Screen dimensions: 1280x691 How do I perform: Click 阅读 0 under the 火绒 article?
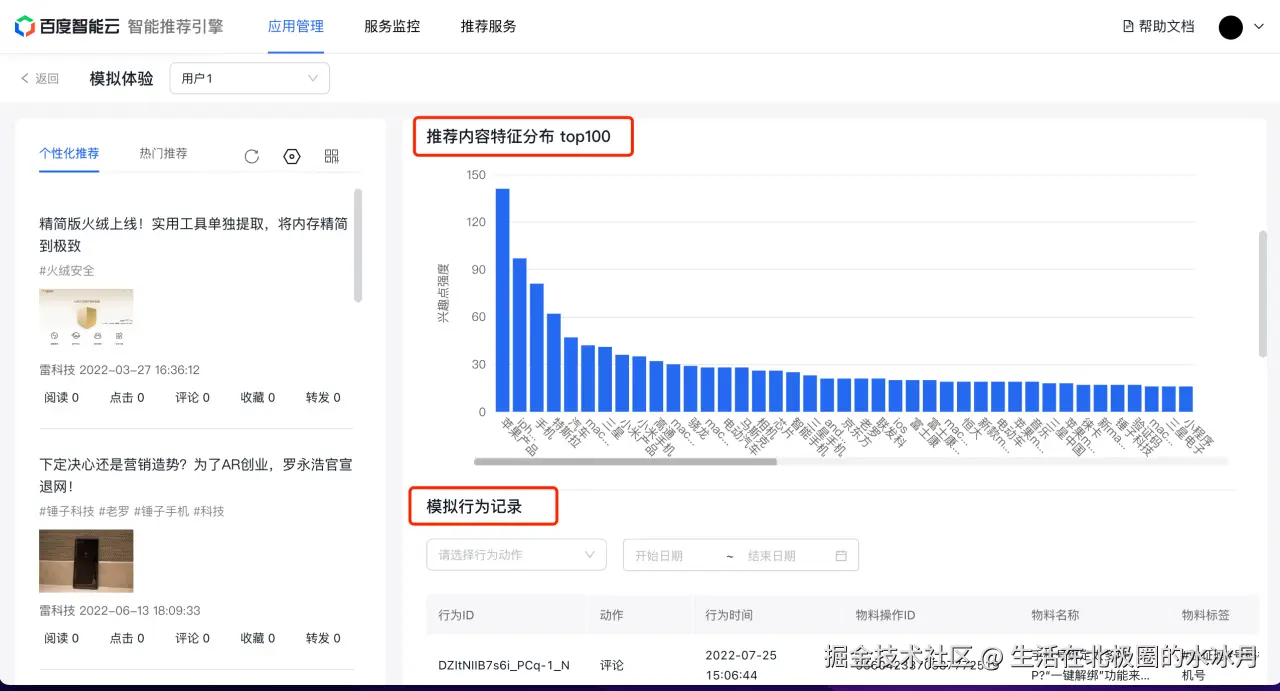click(x=61, y=397)
